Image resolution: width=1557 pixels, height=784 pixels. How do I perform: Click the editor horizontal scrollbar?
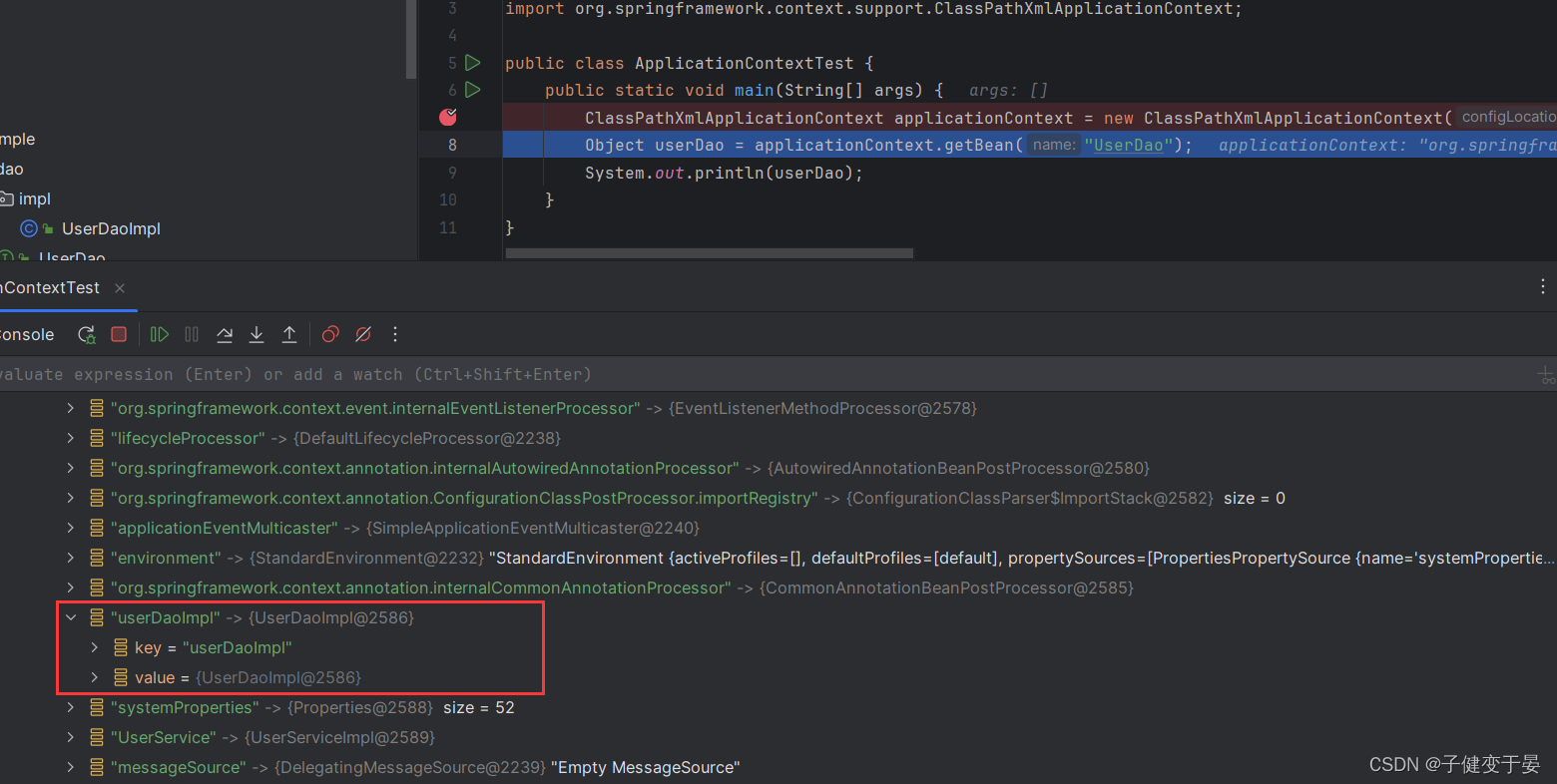tap(710, 253)
